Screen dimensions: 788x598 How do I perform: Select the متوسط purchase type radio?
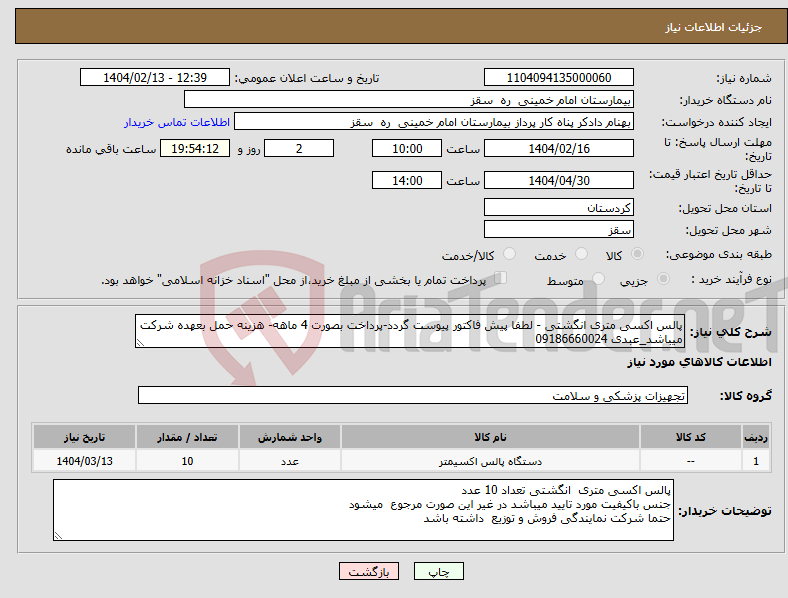pos(598,279)
